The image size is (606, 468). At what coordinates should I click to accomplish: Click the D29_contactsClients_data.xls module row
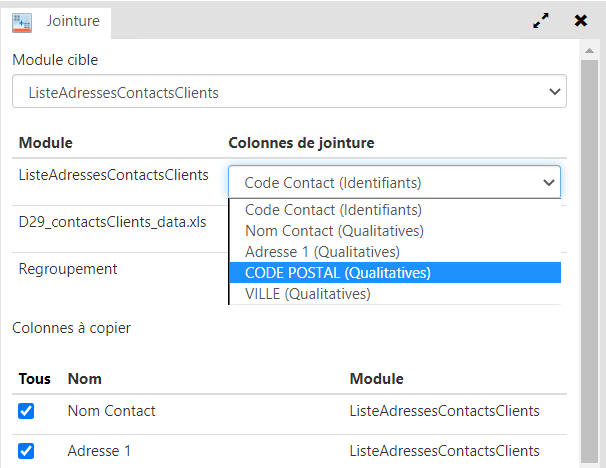pyautogui.click(x=112, y=222)
